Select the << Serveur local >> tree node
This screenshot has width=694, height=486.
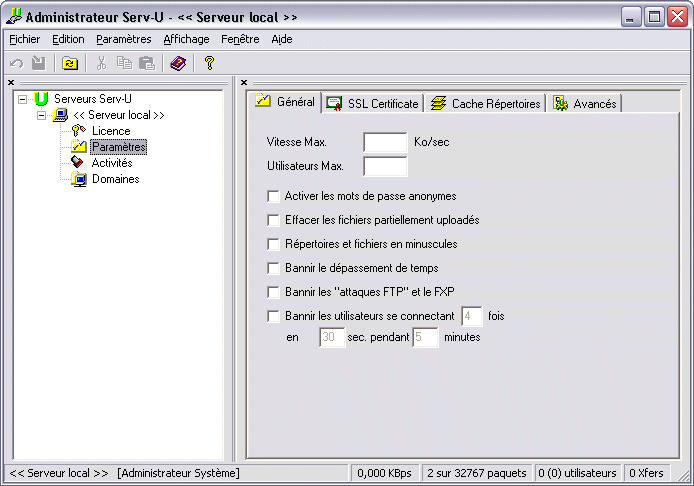[x=119, y=115]
